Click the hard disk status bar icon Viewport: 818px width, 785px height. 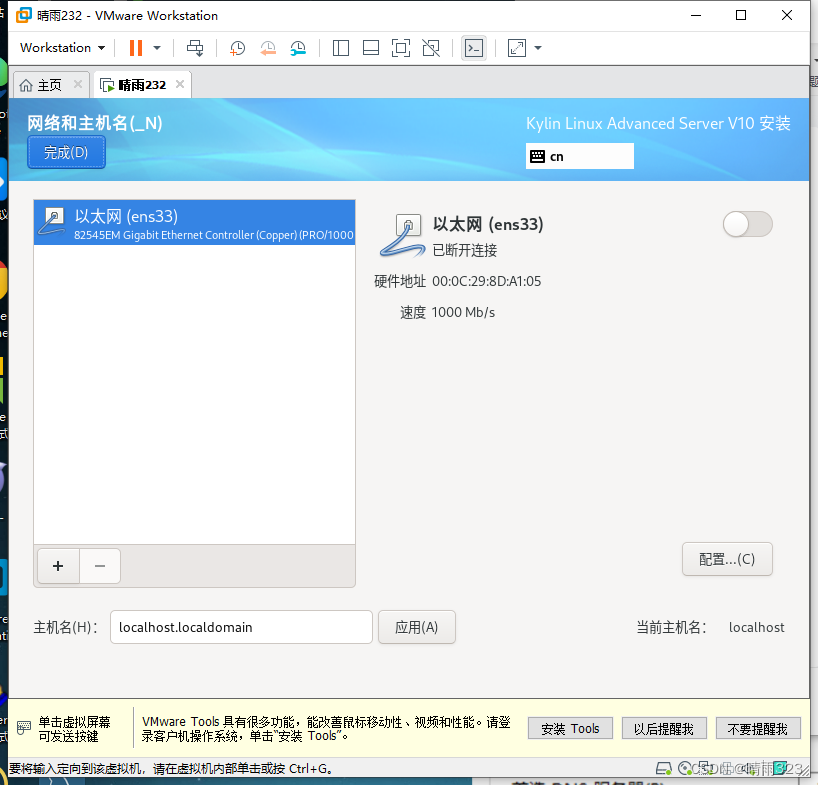click(664, 768)
